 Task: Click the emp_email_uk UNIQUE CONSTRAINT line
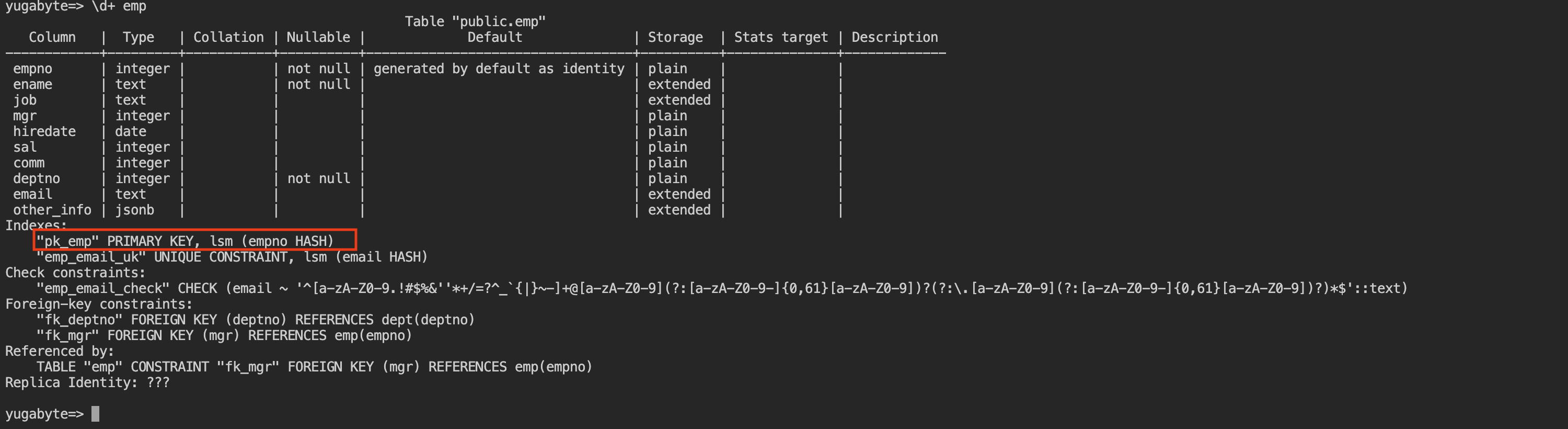232,257
